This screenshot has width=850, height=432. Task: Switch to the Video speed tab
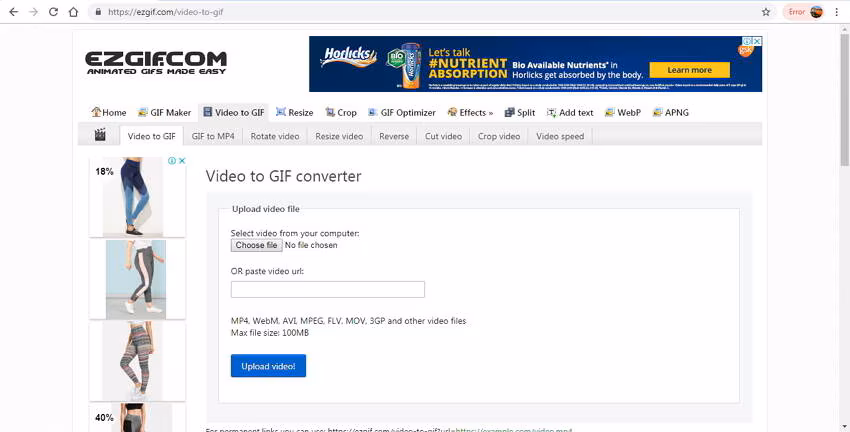point(560,136)
